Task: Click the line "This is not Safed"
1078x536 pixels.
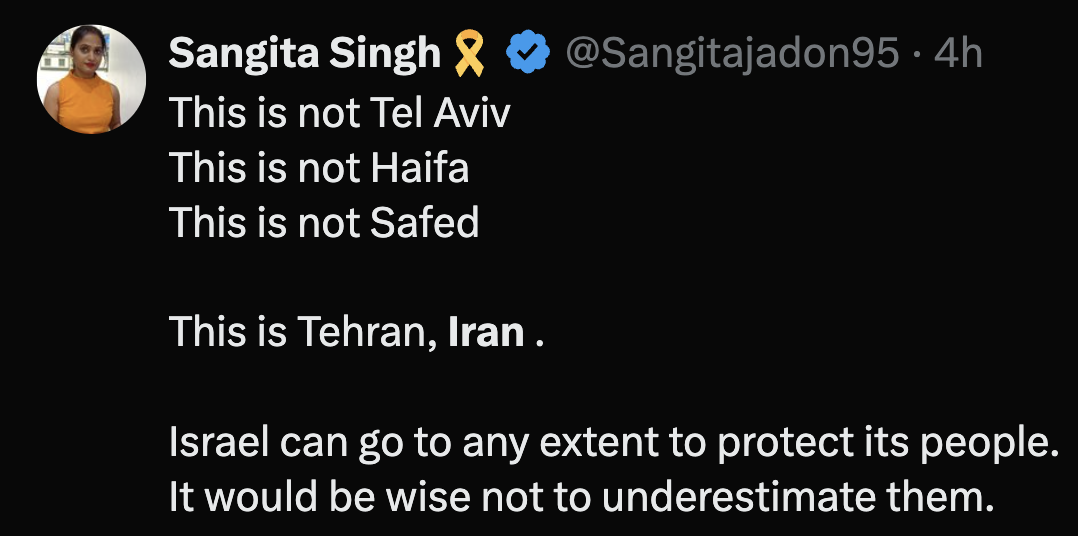Action: [x=324, y=223]
